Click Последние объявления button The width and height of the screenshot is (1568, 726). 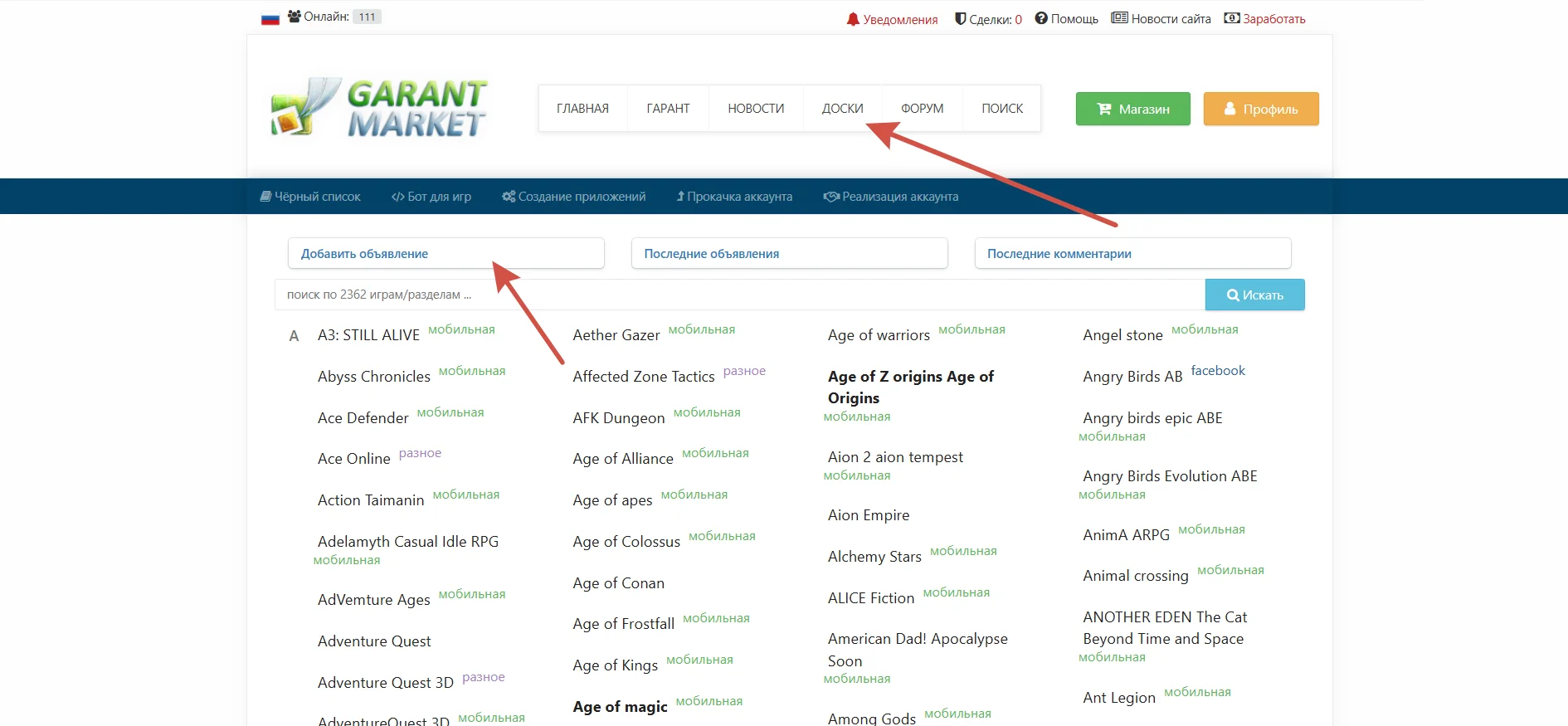[789, 253]
